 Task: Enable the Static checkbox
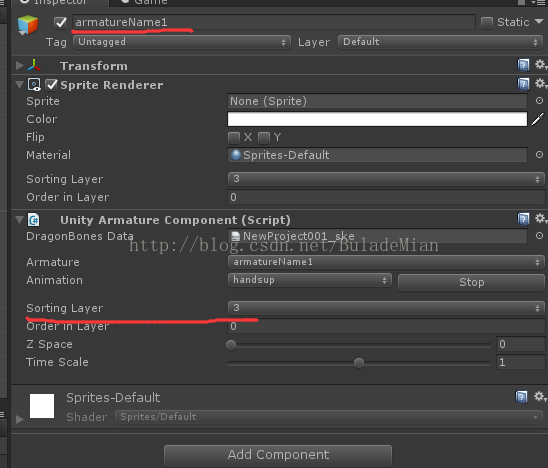[x=486, y=23]
